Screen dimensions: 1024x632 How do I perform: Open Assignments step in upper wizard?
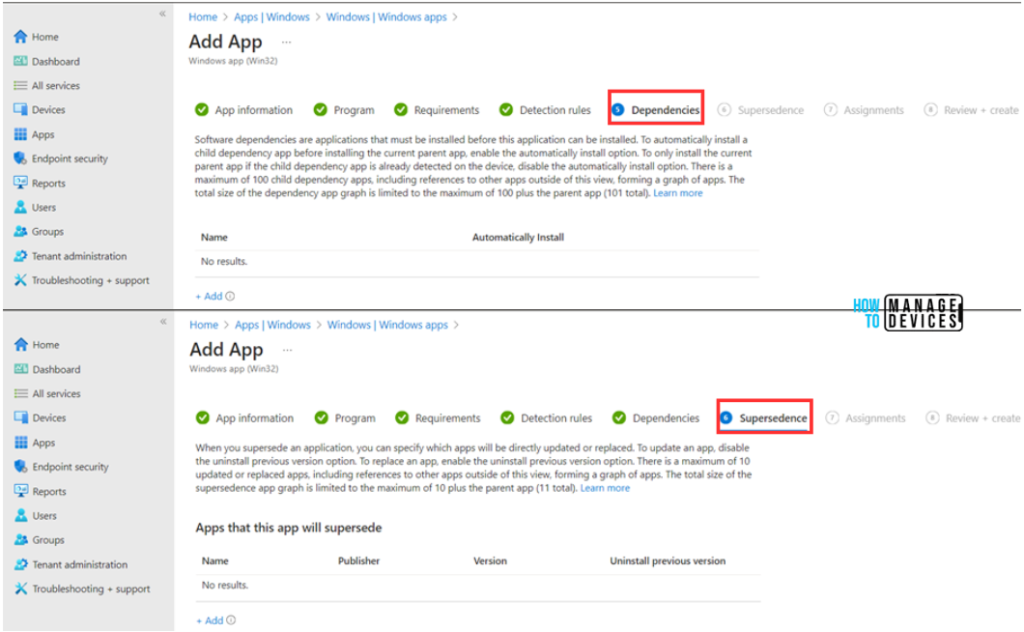point(864,110)
